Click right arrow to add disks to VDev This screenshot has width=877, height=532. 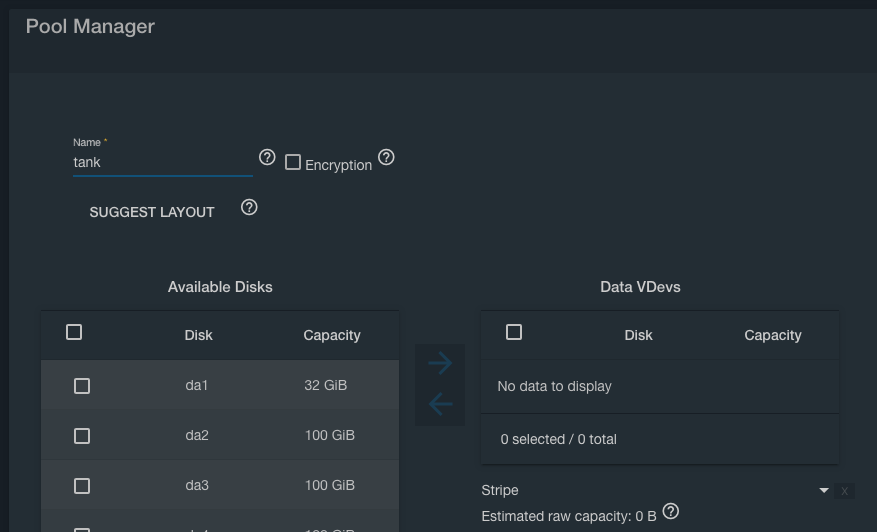(440, 363)
